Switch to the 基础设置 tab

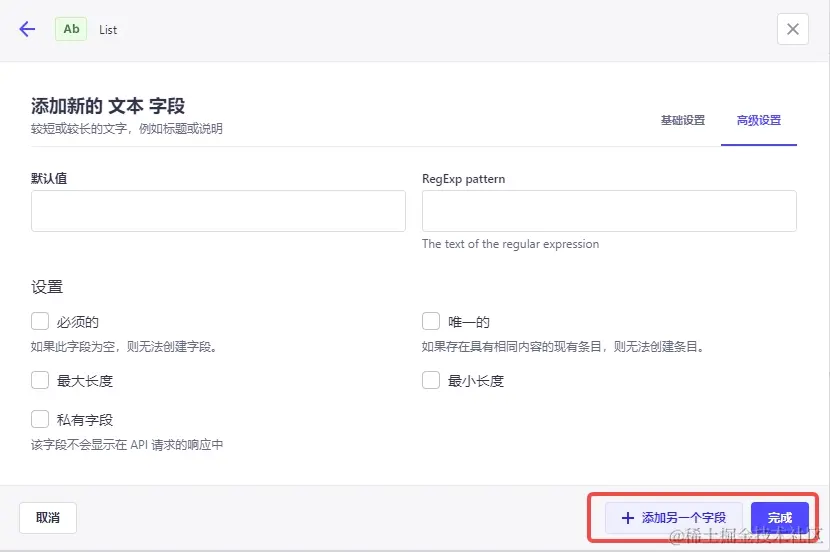[682, 120]
